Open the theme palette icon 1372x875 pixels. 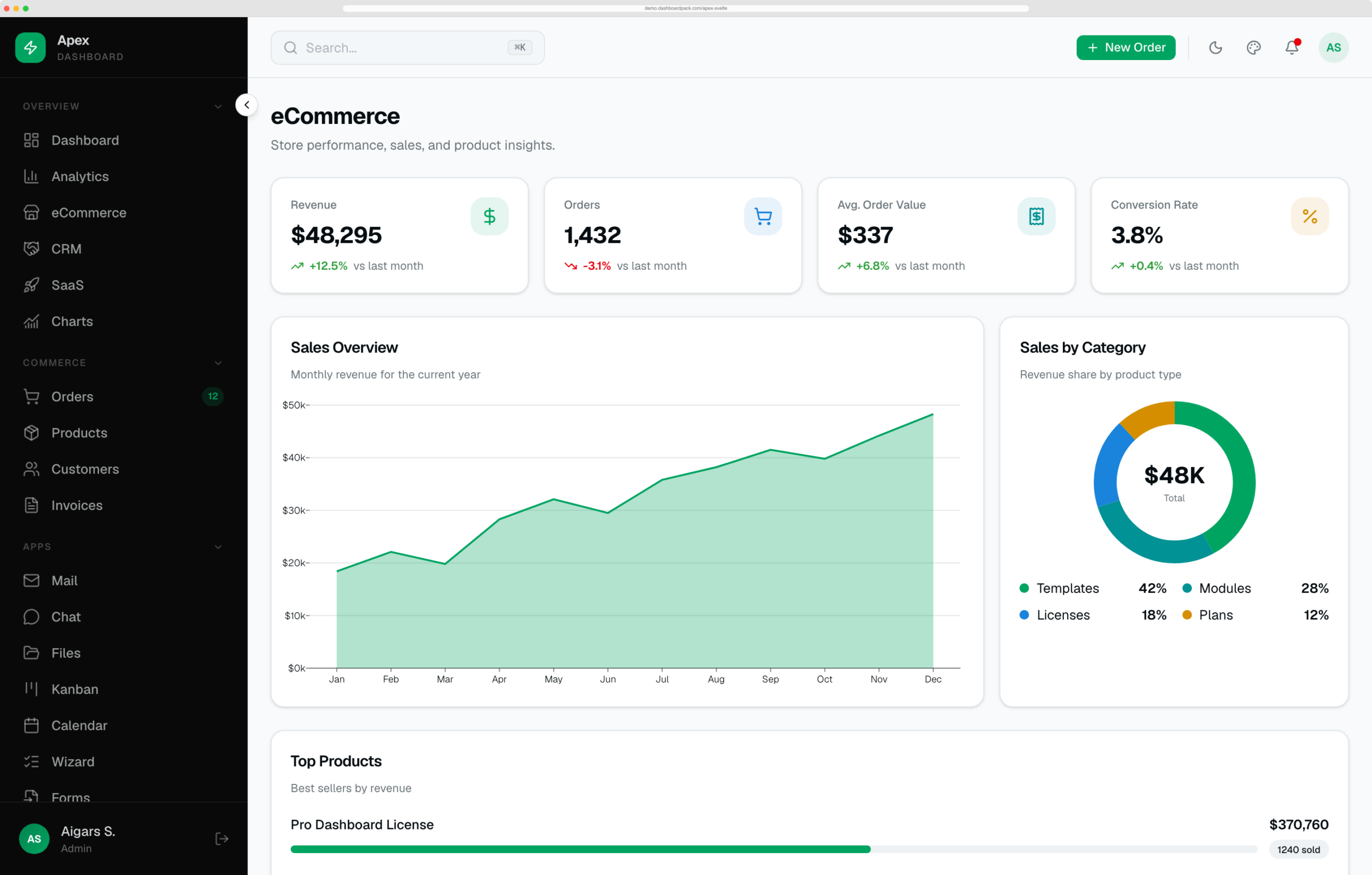[x=1254, y=47]
